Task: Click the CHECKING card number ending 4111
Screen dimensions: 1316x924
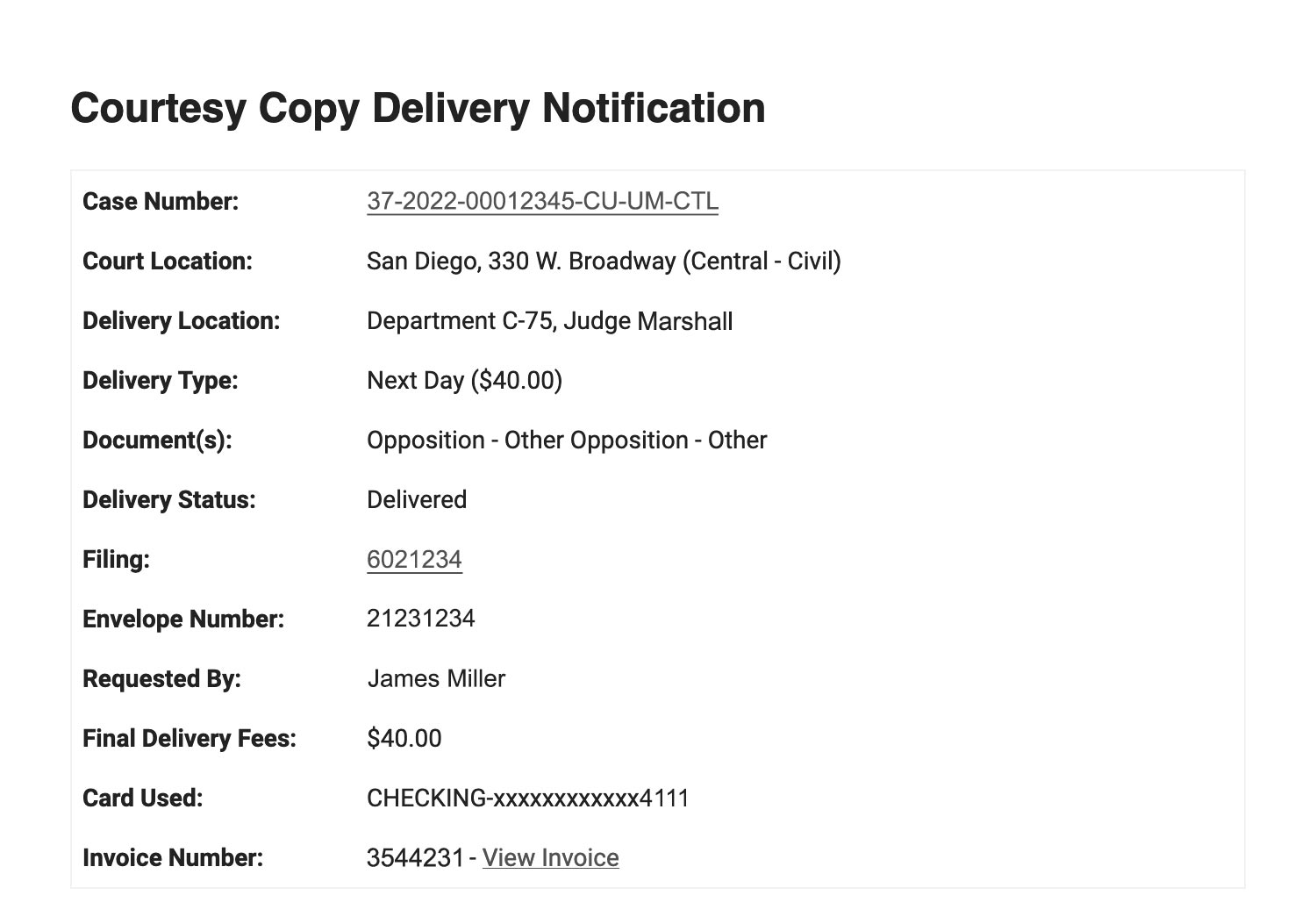Action: point(528,798)
